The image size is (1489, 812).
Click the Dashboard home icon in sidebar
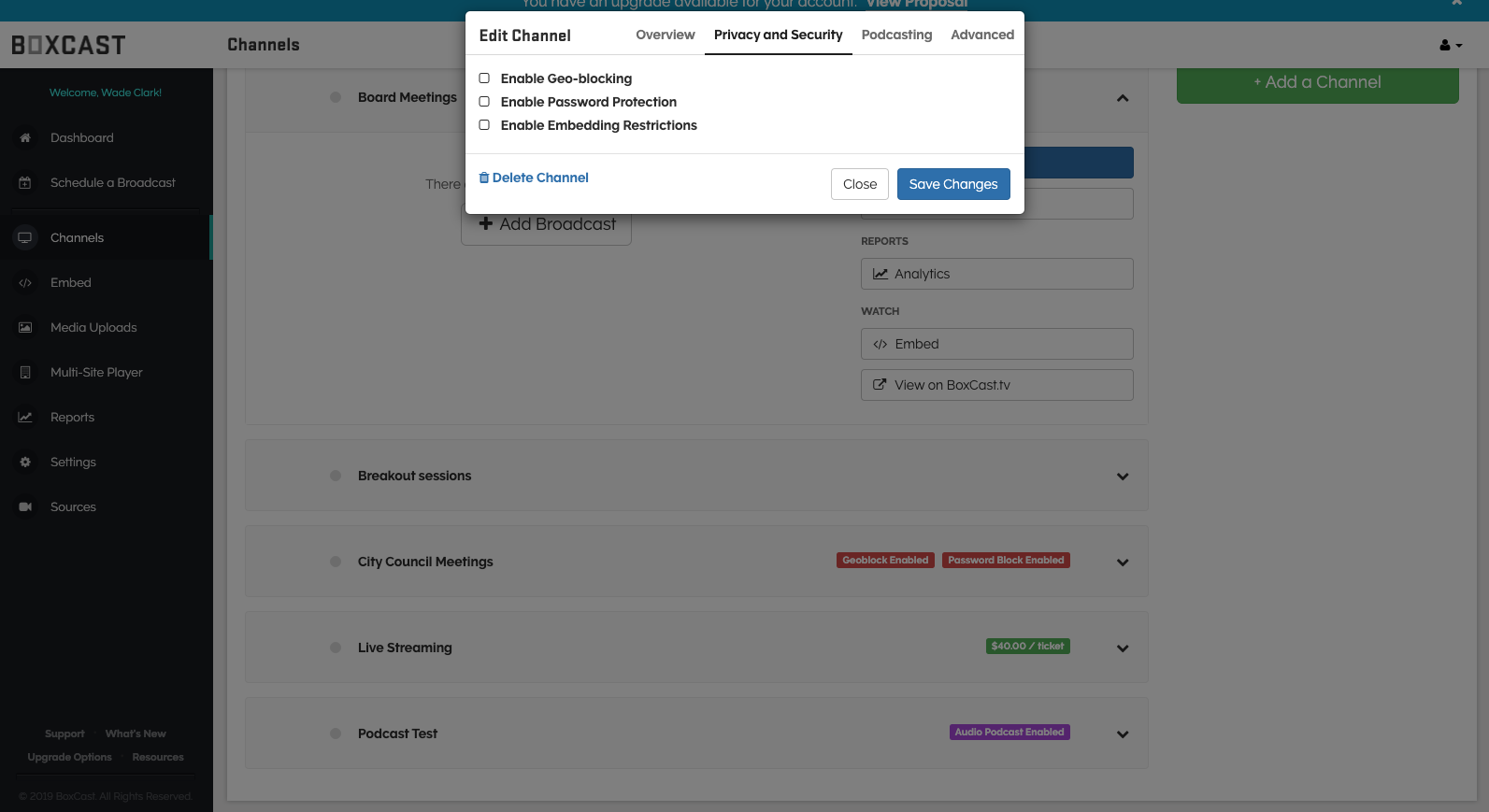click(x=25, y=137)
